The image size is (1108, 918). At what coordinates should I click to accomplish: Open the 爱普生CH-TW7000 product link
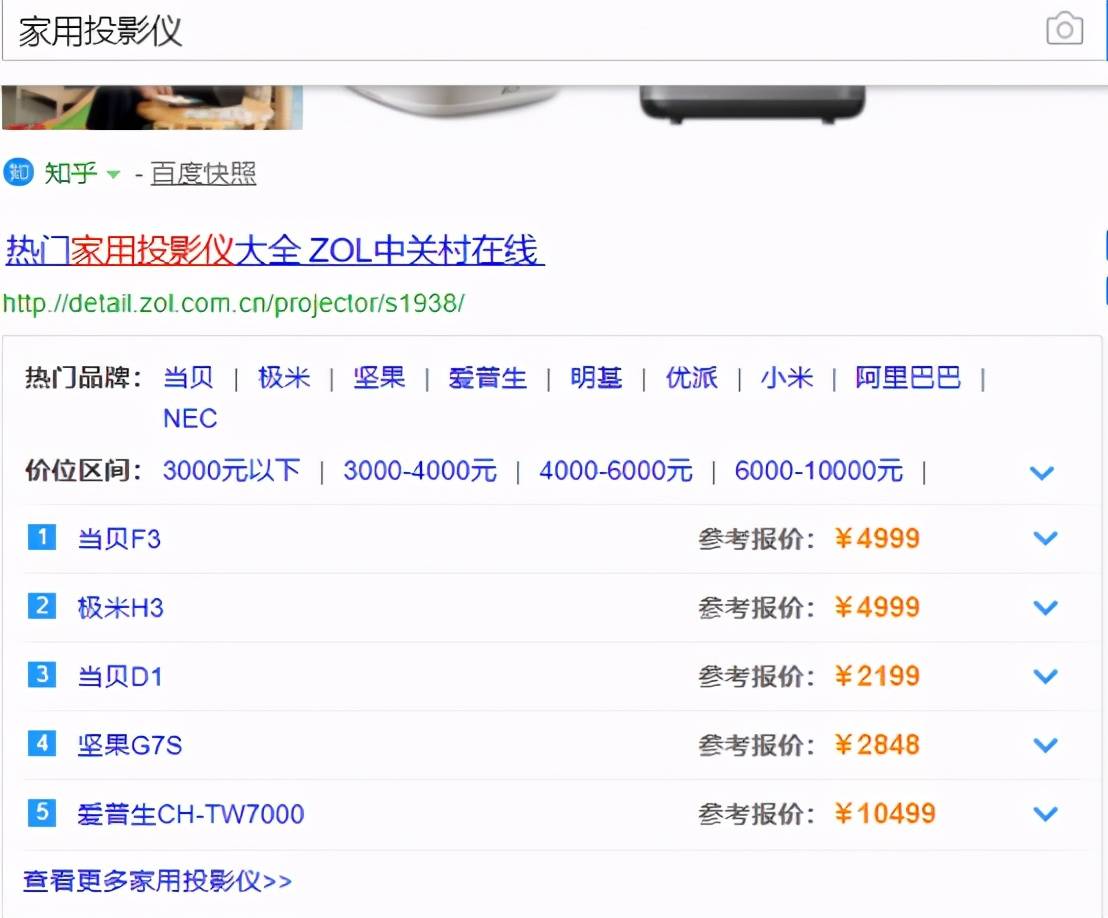point(191,814)
